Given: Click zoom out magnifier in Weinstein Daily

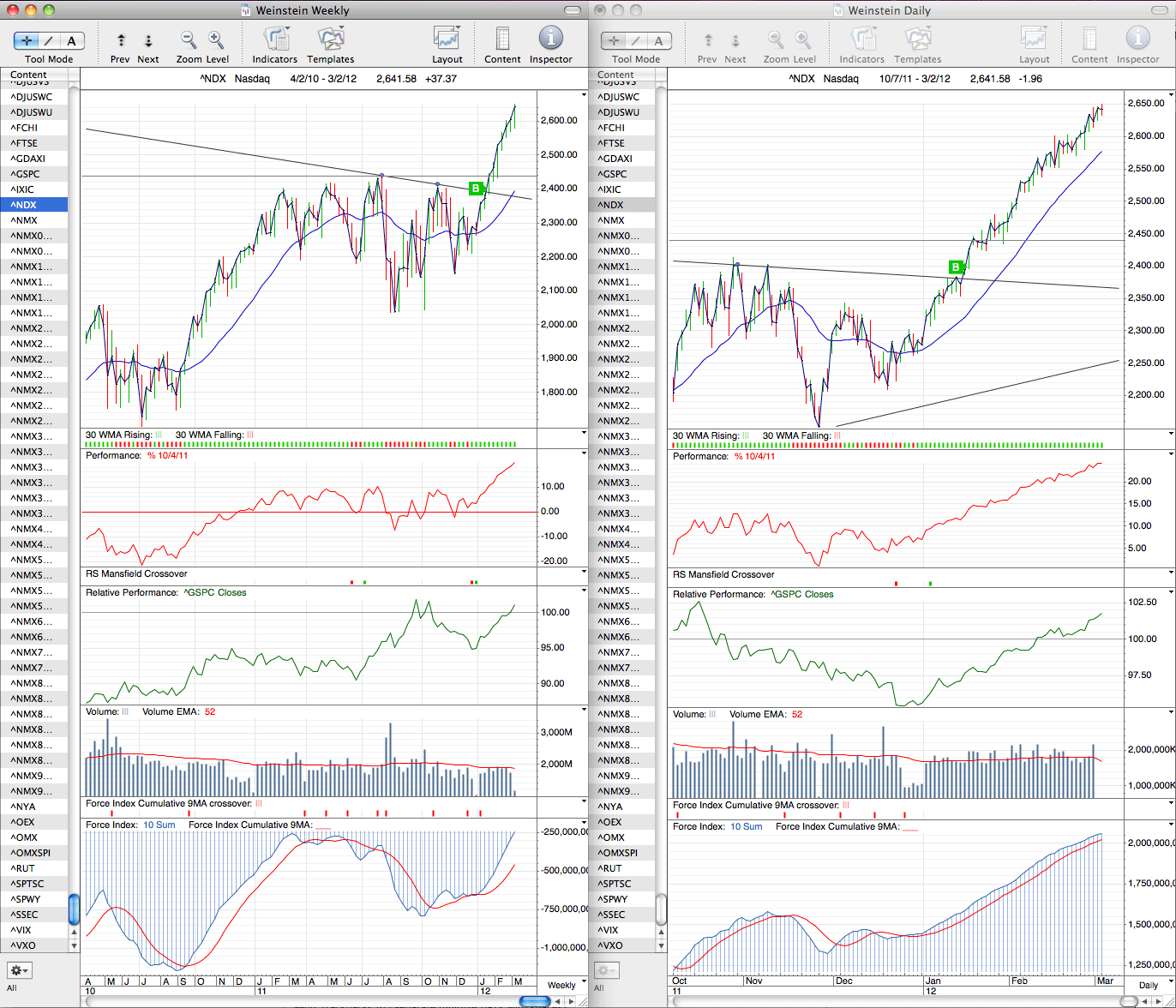Looking at the screenshot, I should (776, 39).
